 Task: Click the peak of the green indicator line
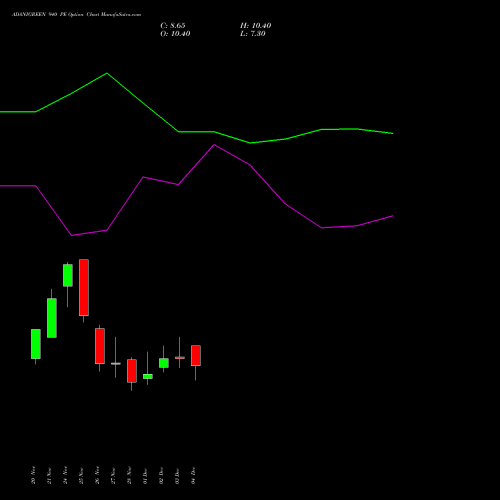107,73
